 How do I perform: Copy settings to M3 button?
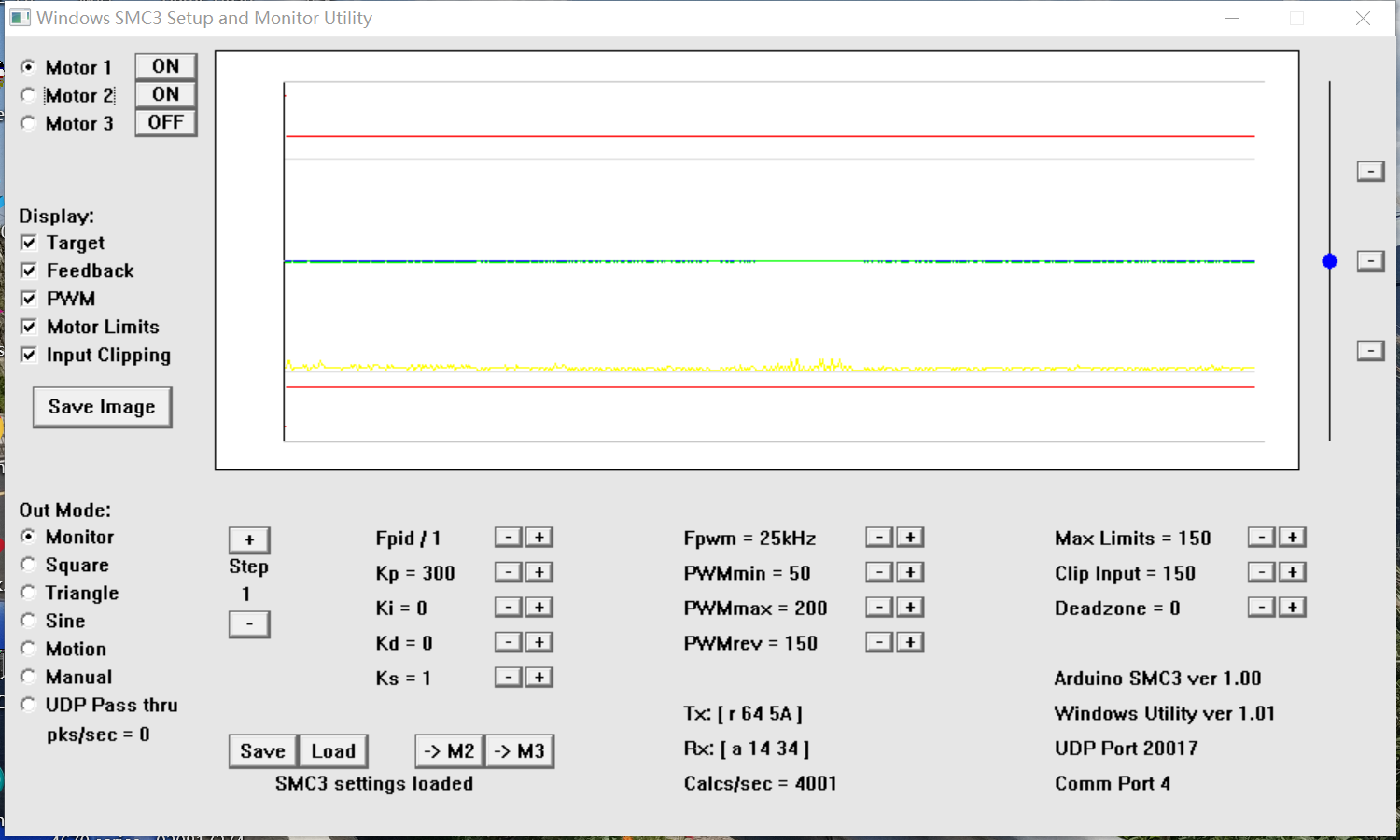click(520, 751)
